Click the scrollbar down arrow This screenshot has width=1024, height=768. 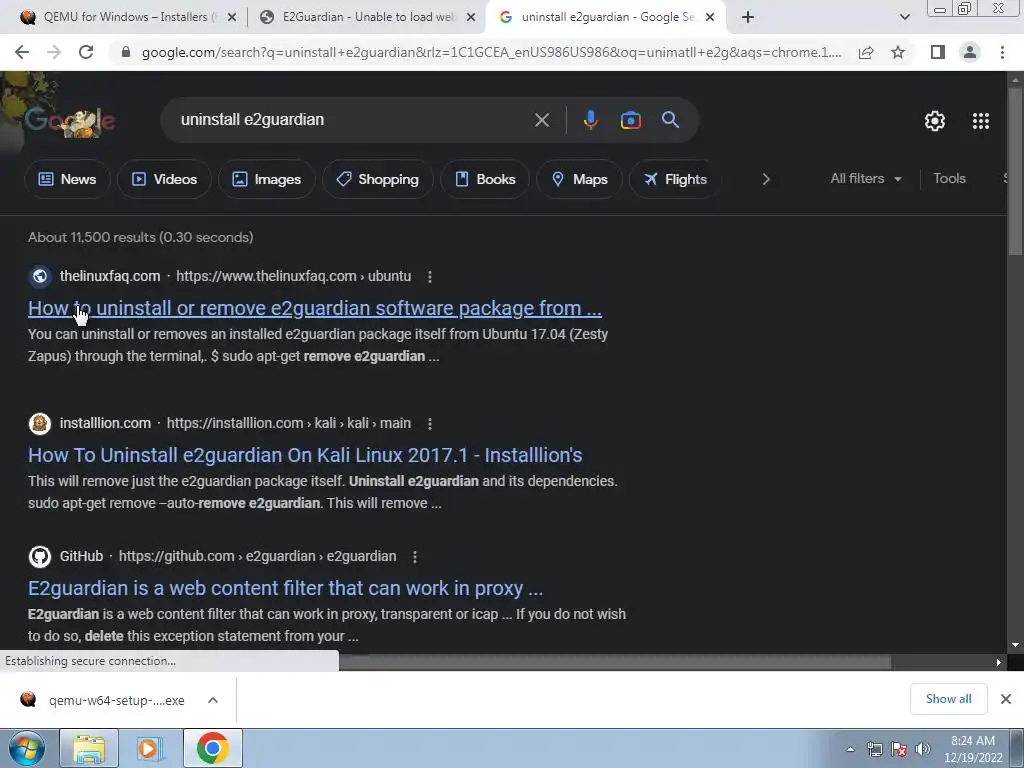coord(1015,645)
